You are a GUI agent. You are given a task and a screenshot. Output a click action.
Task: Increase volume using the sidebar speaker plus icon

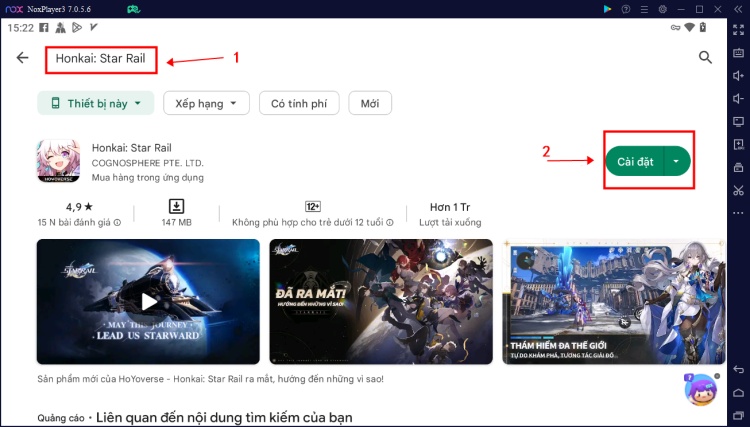738,76
